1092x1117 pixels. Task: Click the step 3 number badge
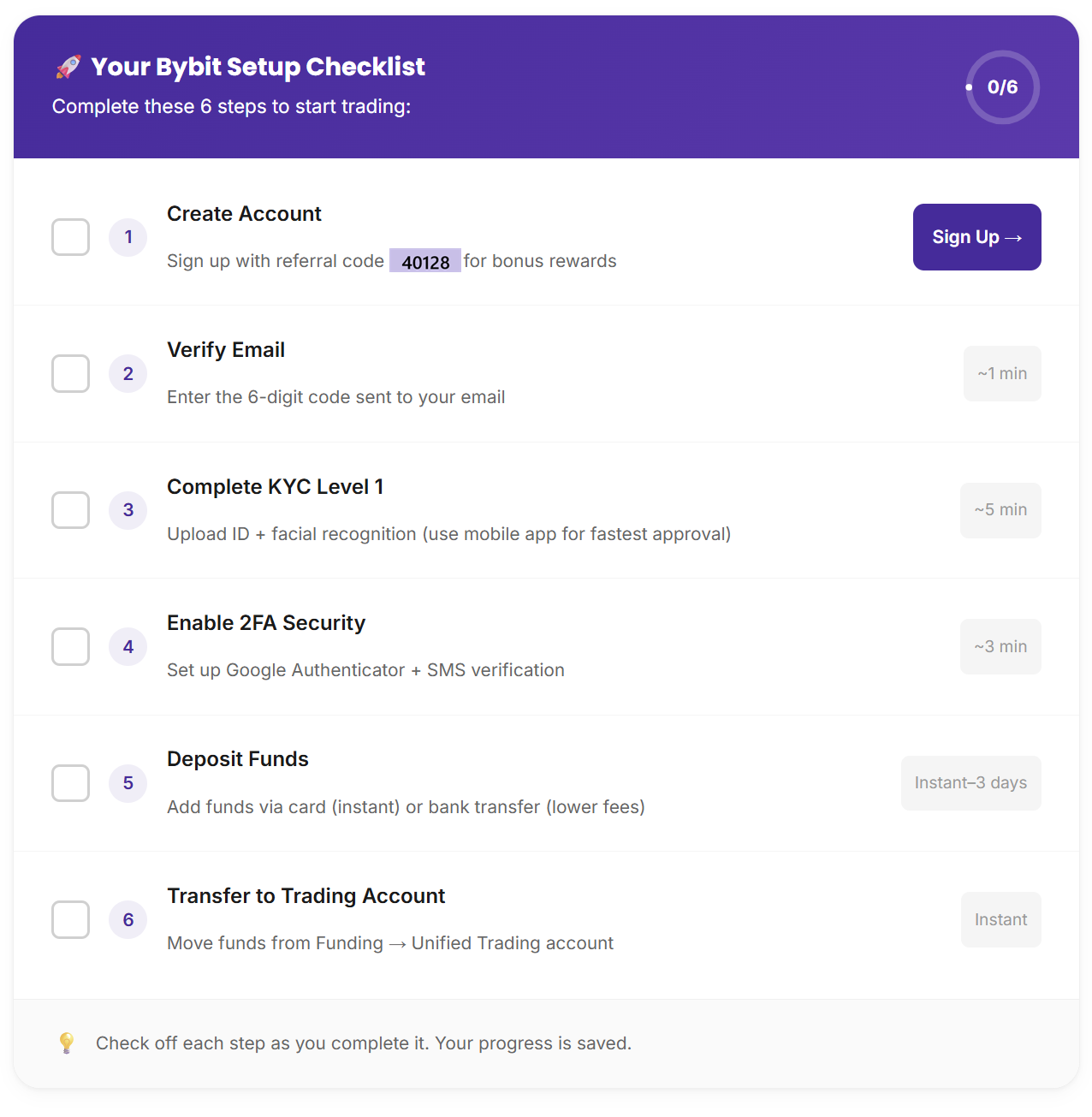(128, 510)
